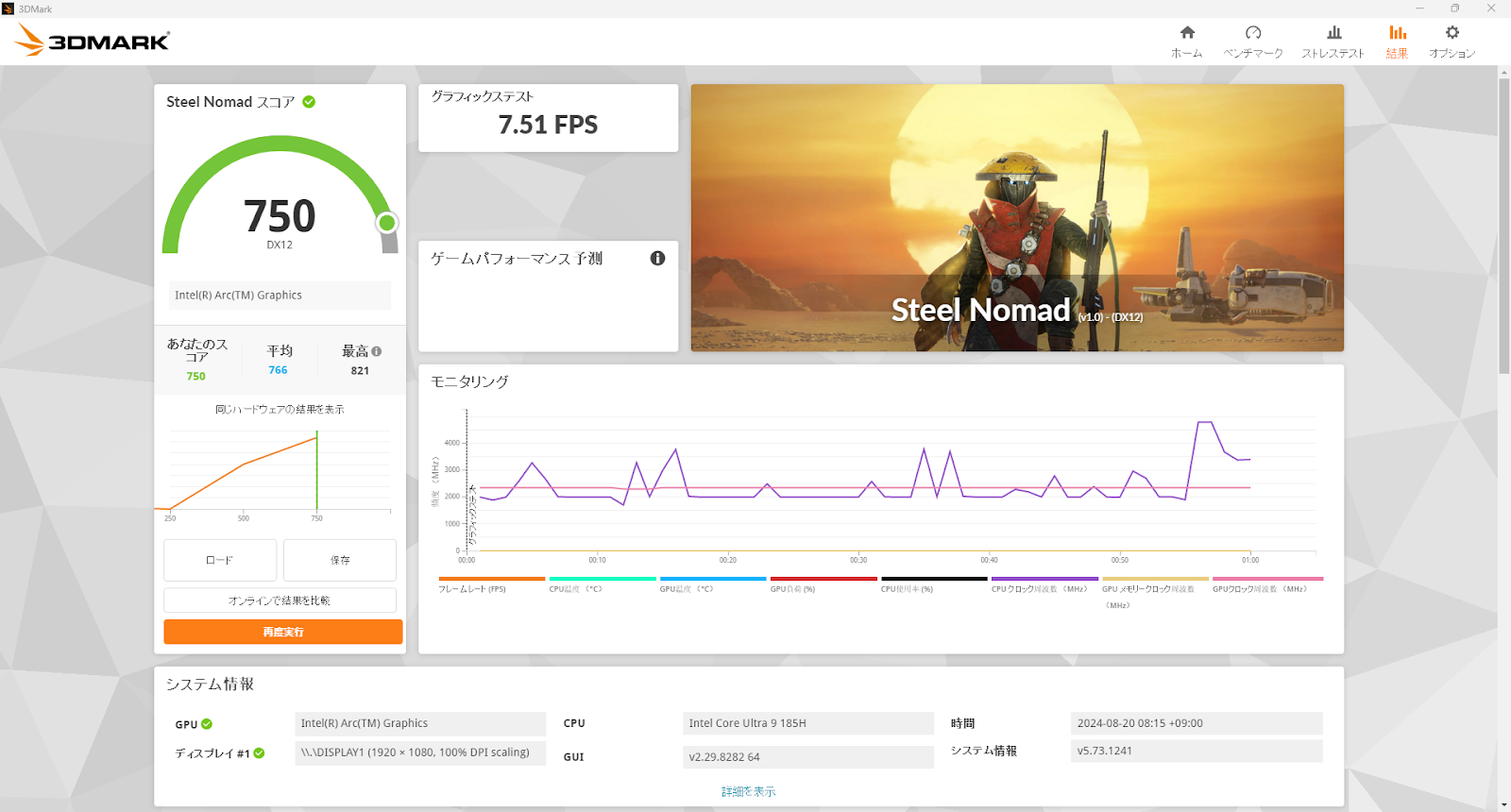Click the scrollbar down arrow
The width and height of the screenshot is (1511, 812).
pos(1504,805)
